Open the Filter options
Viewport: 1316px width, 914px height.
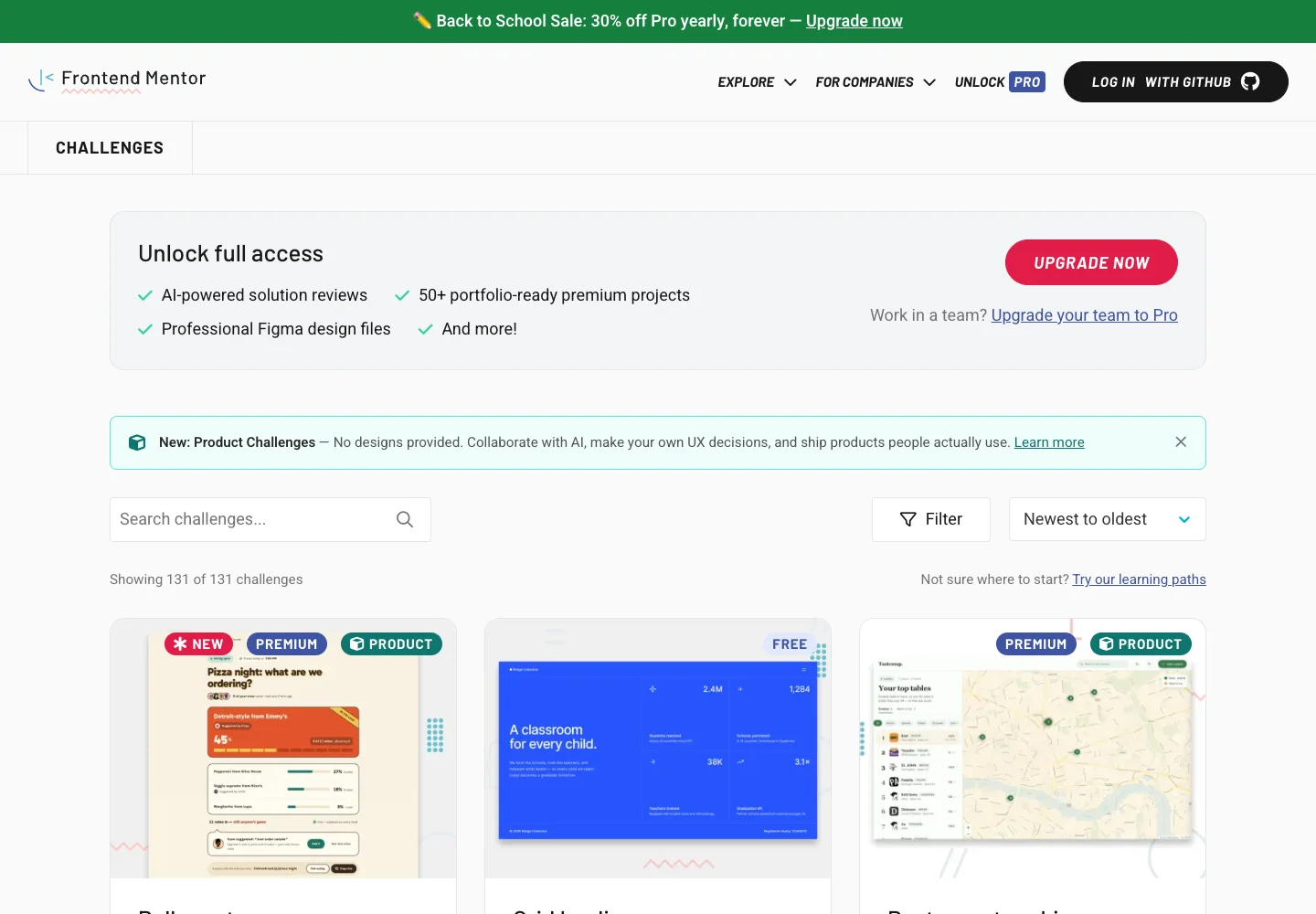[x=931, y=519]
